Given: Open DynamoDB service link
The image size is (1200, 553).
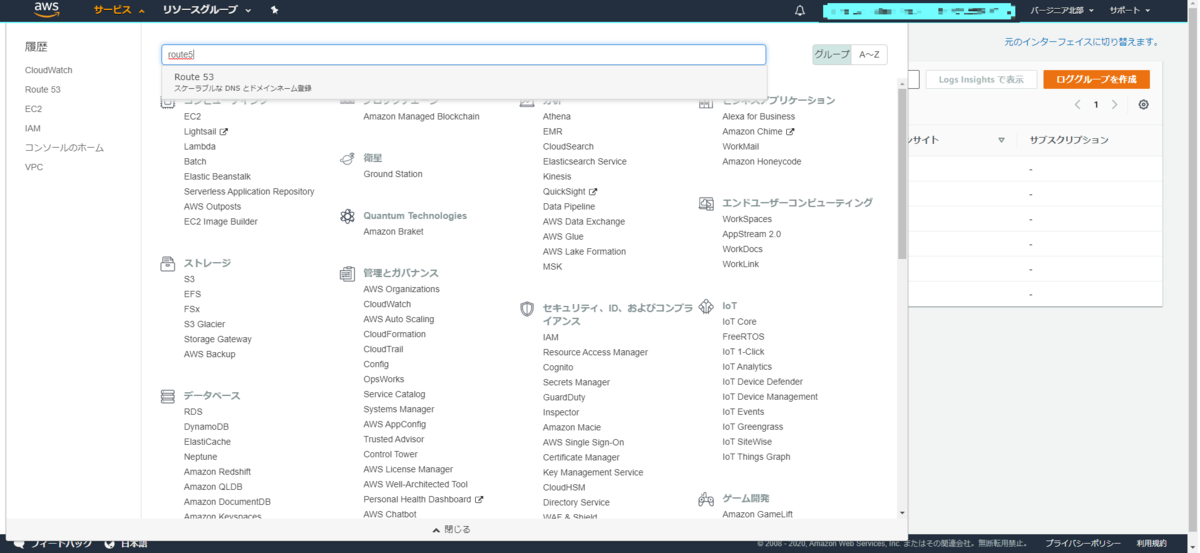Looking at the screenshot, I should [206, 427].
